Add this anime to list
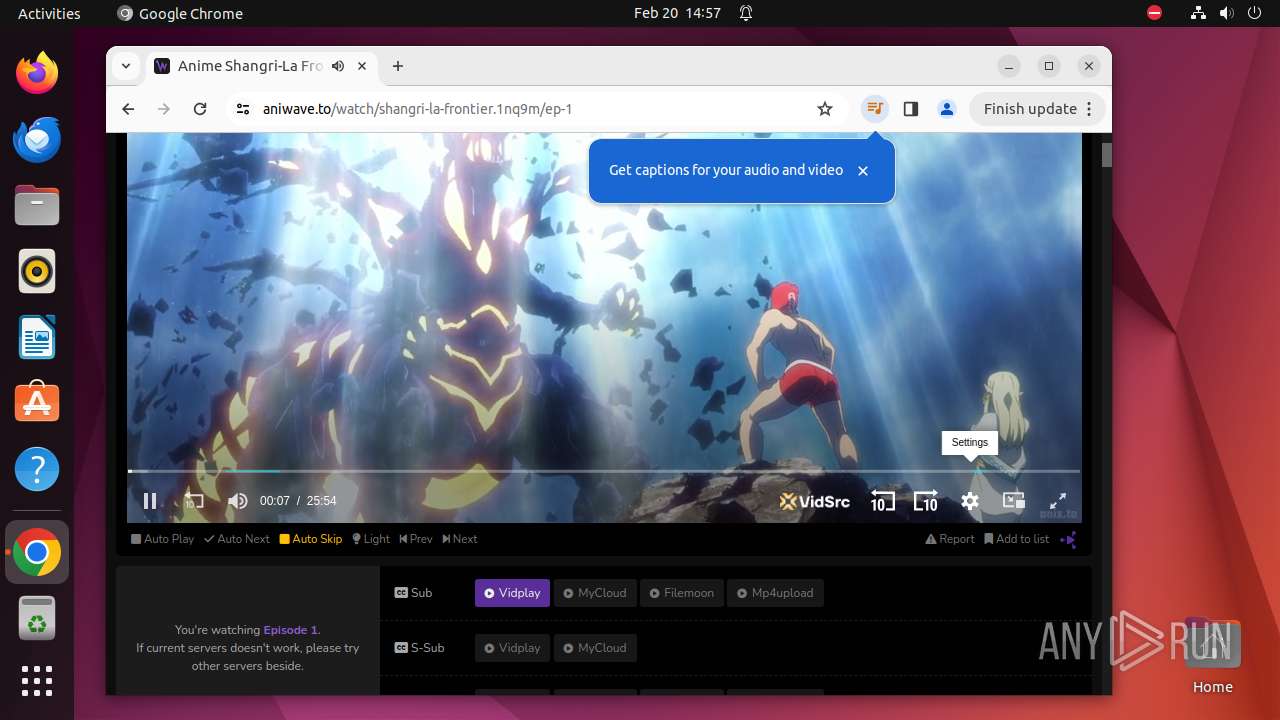Screen dimensions: 1280x720 1017,539
